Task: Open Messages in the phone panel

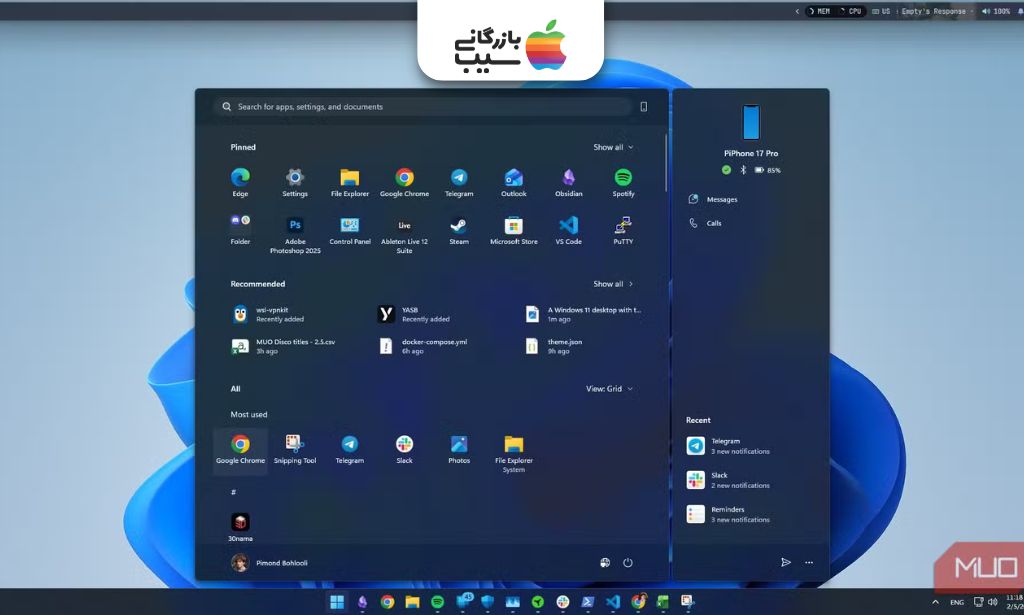Action: [713, 199]
